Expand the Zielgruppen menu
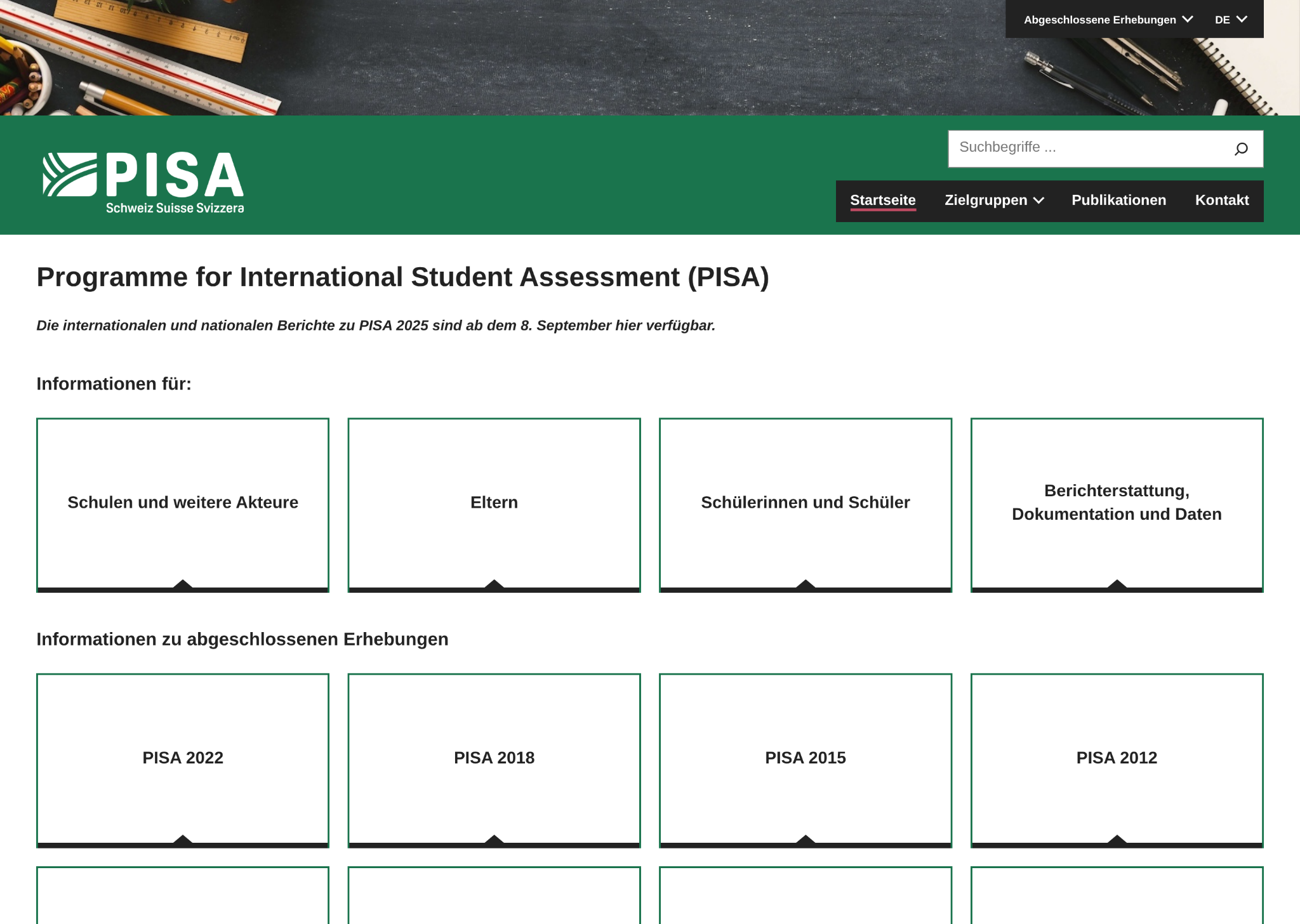The image size is (1300, 924). point(994,201)
